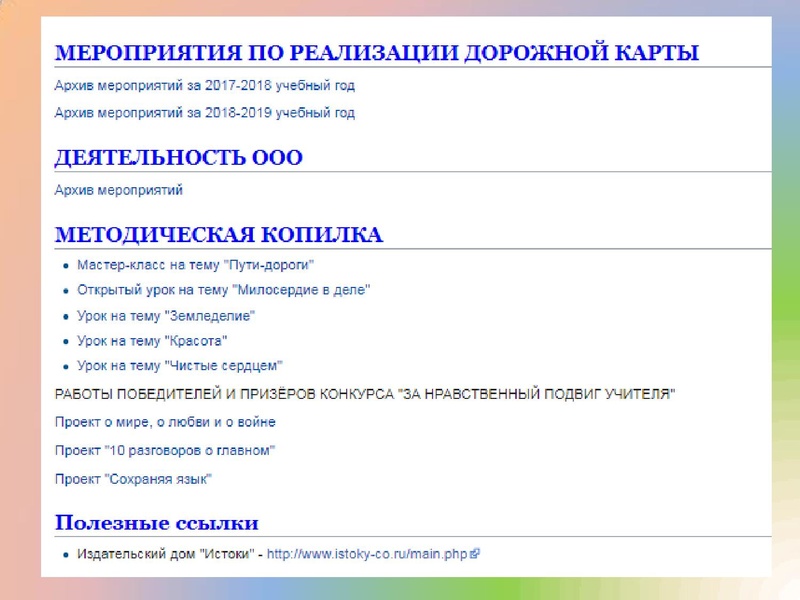
Task: Click the Издательский дом "Истоки" text
Action: [163, 552]
